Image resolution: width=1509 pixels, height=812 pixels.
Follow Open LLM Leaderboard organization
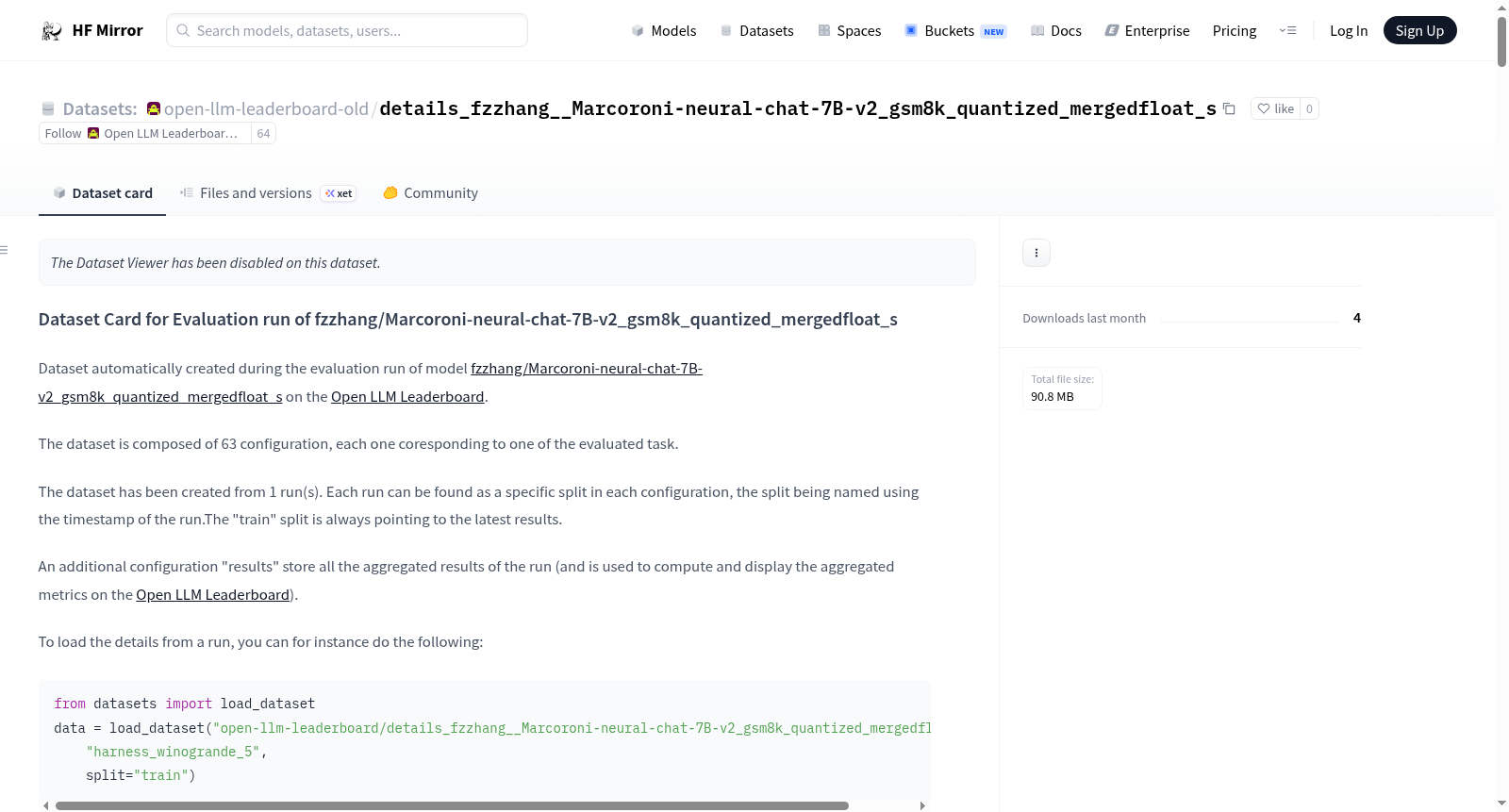[x=145, y=134]
